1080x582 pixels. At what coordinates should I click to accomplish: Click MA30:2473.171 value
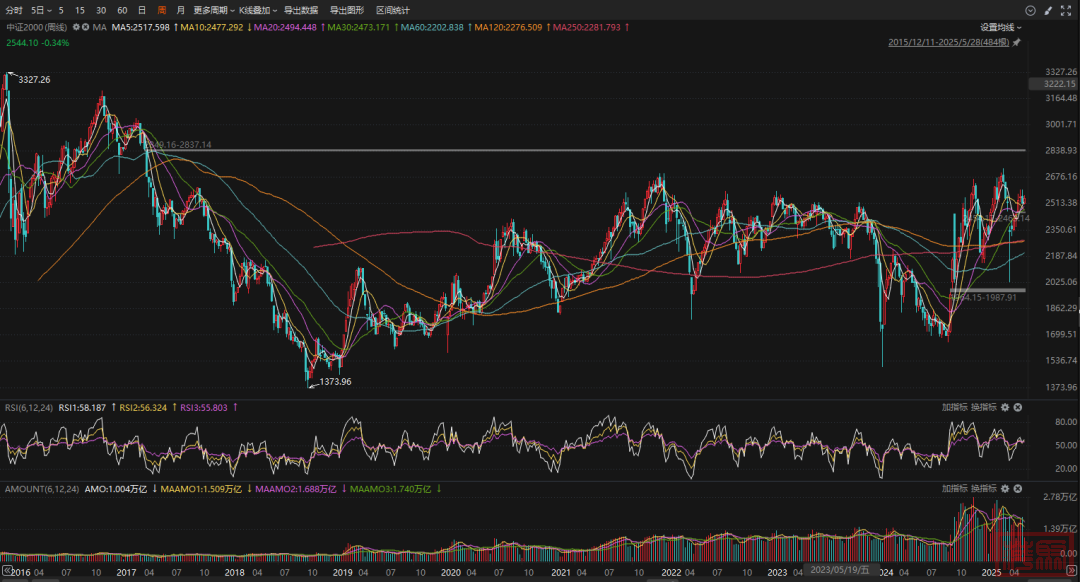(x=358, y=27)
